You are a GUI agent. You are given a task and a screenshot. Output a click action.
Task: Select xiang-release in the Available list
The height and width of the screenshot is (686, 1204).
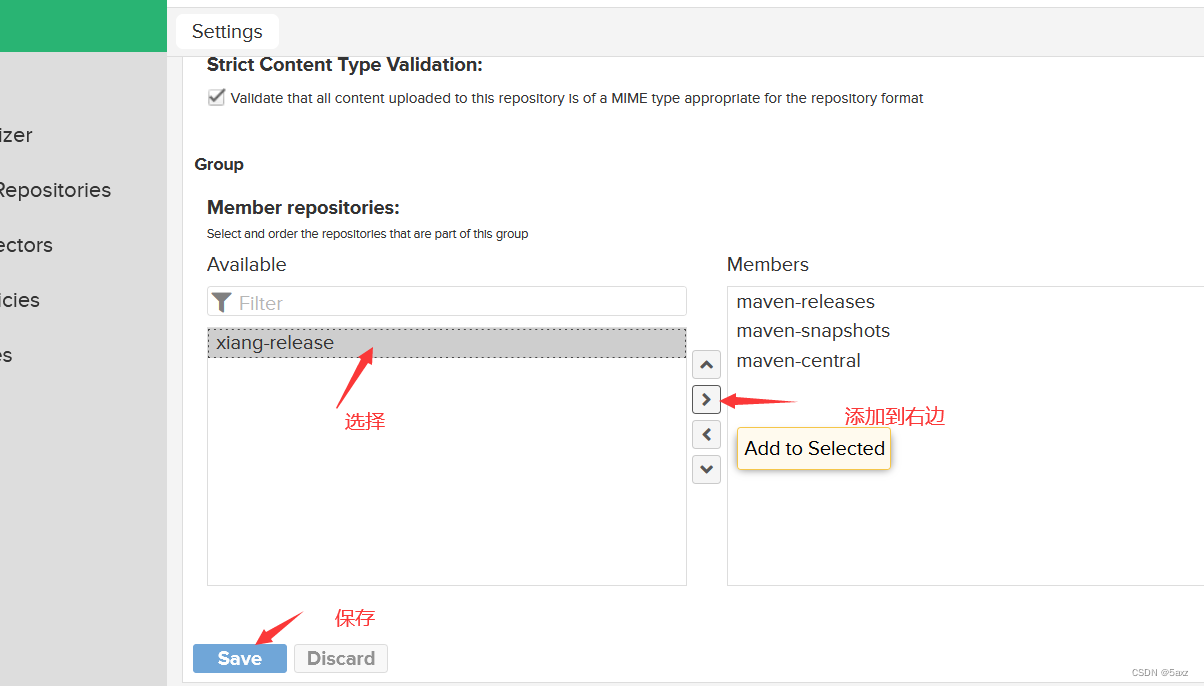pyautogui.click(x=447, y=343)
